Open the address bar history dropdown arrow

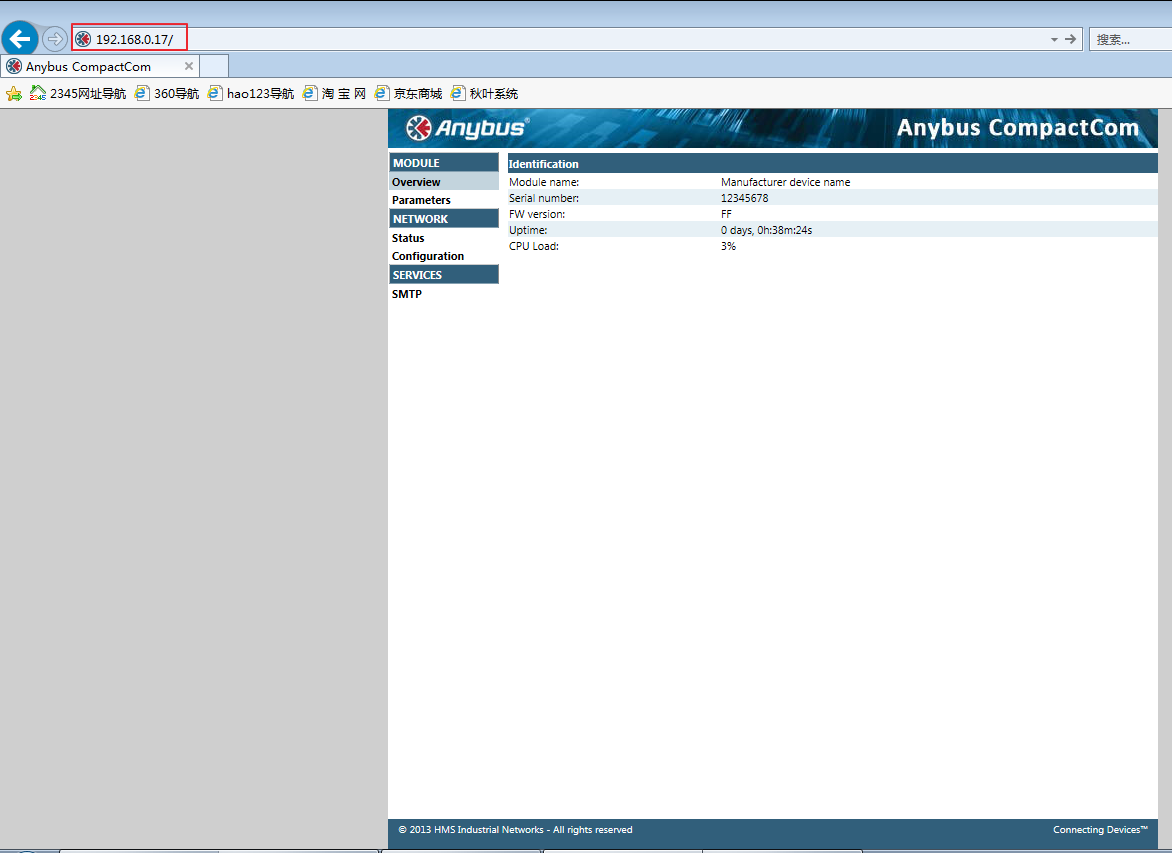point(1054,40)
